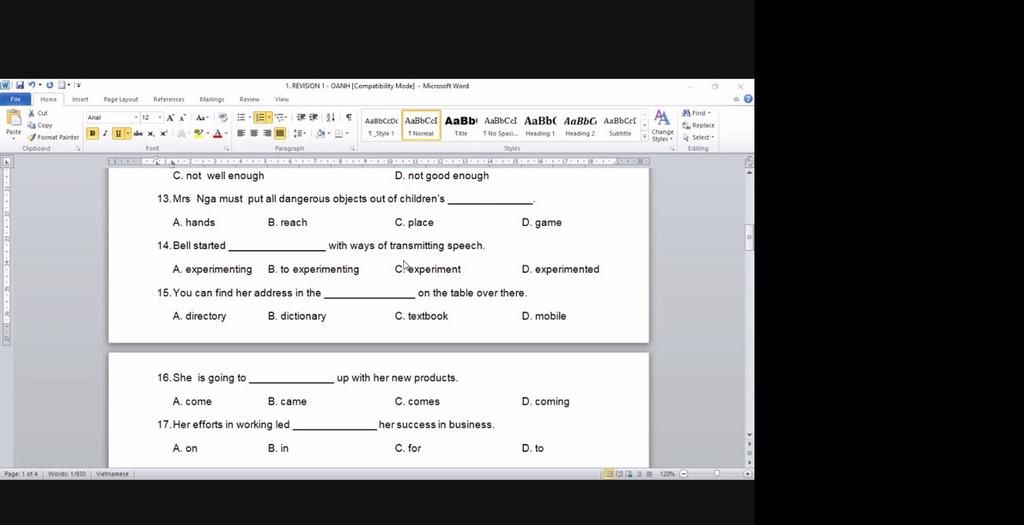Sort text with the A-Z sort icon
Viewport: 1024px width, 525px height.
coord(330,117)
